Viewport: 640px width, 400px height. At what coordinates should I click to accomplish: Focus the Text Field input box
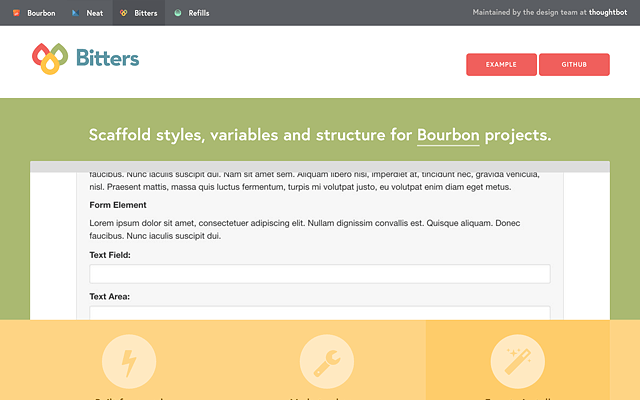pos(320,274)
